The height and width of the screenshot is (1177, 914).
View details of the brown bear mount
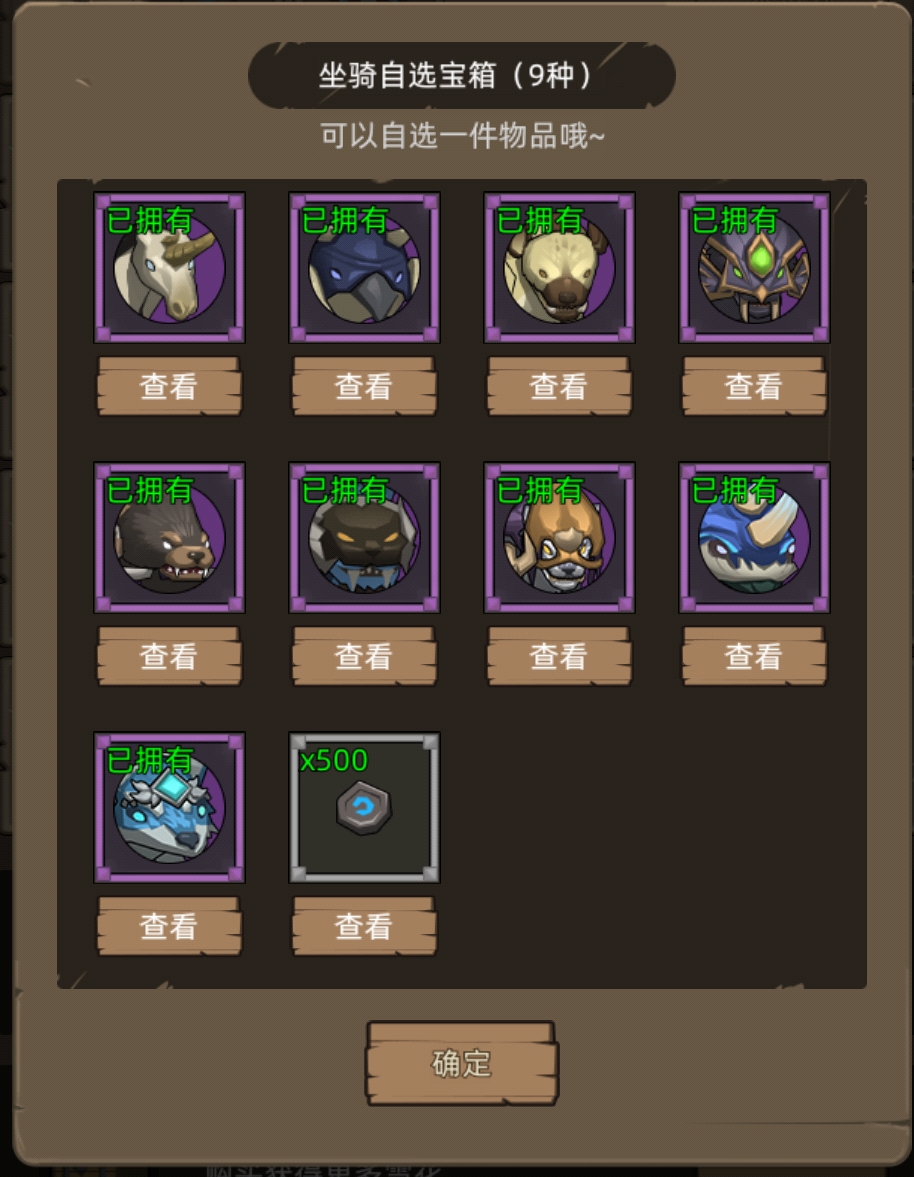pyautogui.click(x=169, y=656)
